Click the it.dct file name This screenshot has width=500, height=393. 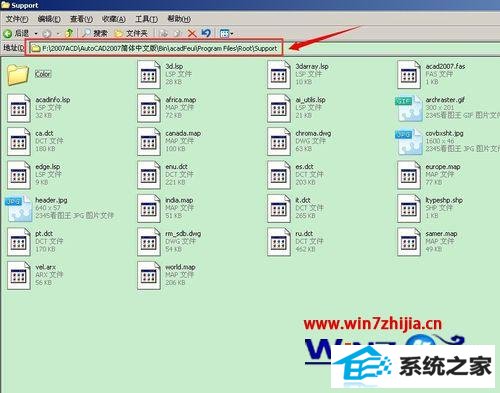[303, 200]
